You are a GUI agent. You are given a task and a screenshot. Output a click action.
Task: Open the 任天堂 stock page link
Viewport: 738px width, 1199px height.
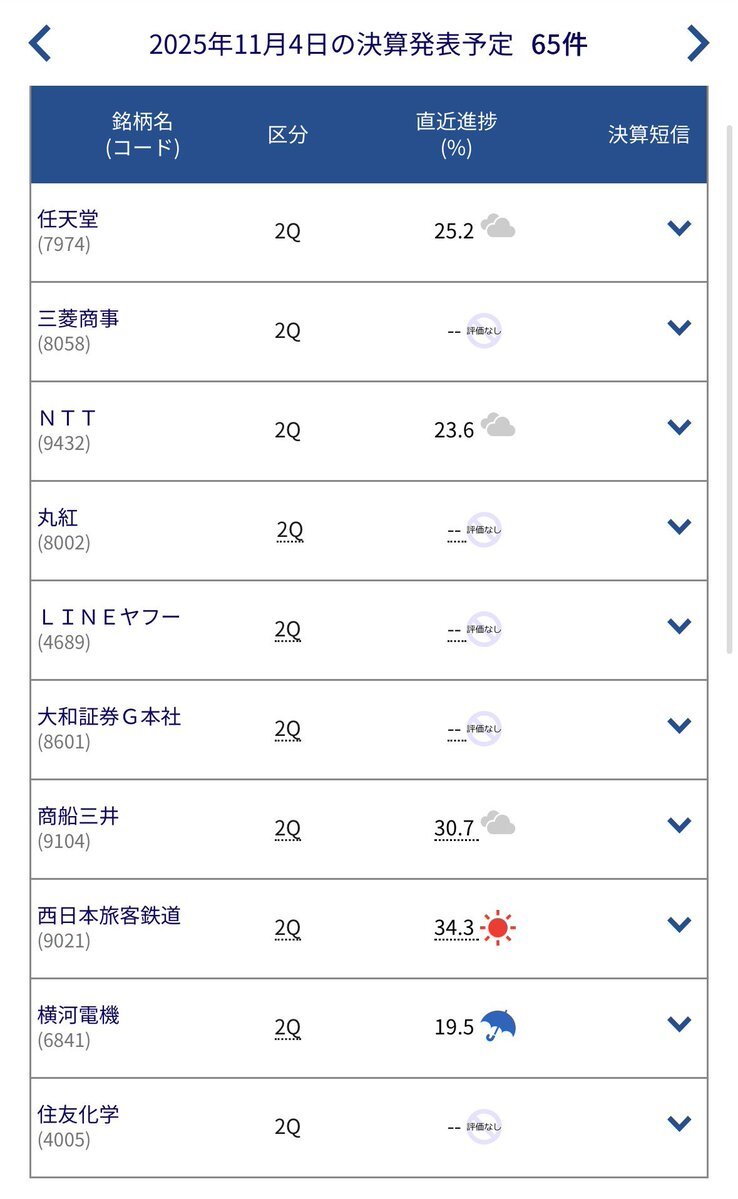coord(68,219)
